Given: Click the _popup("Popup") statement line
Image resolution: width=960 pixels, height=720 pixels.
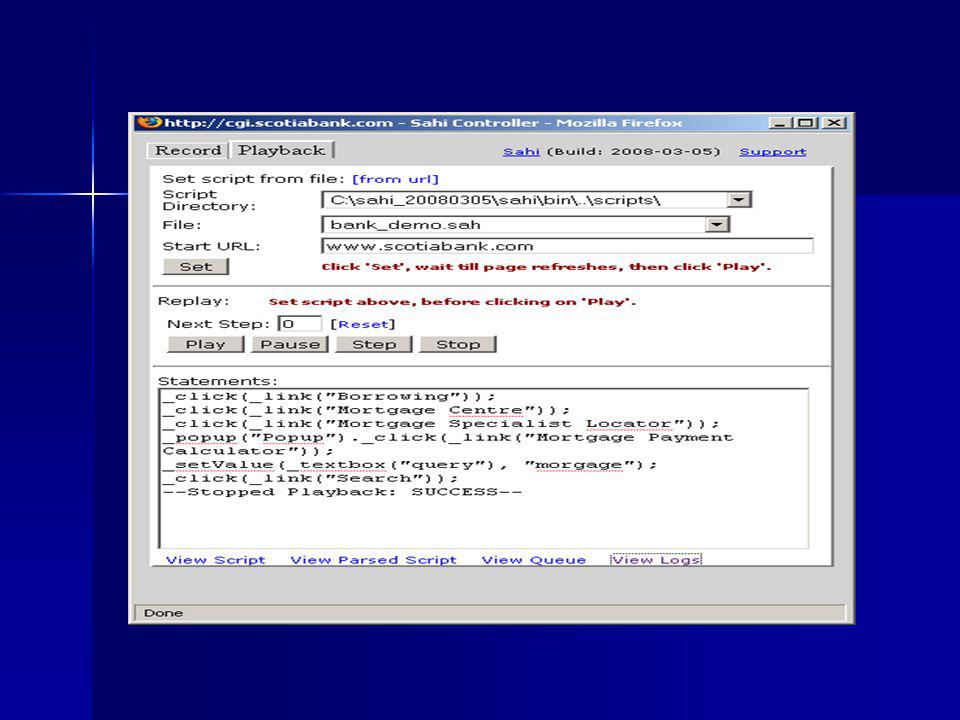Looking at the screenshot, I should (x=448, y=444).
